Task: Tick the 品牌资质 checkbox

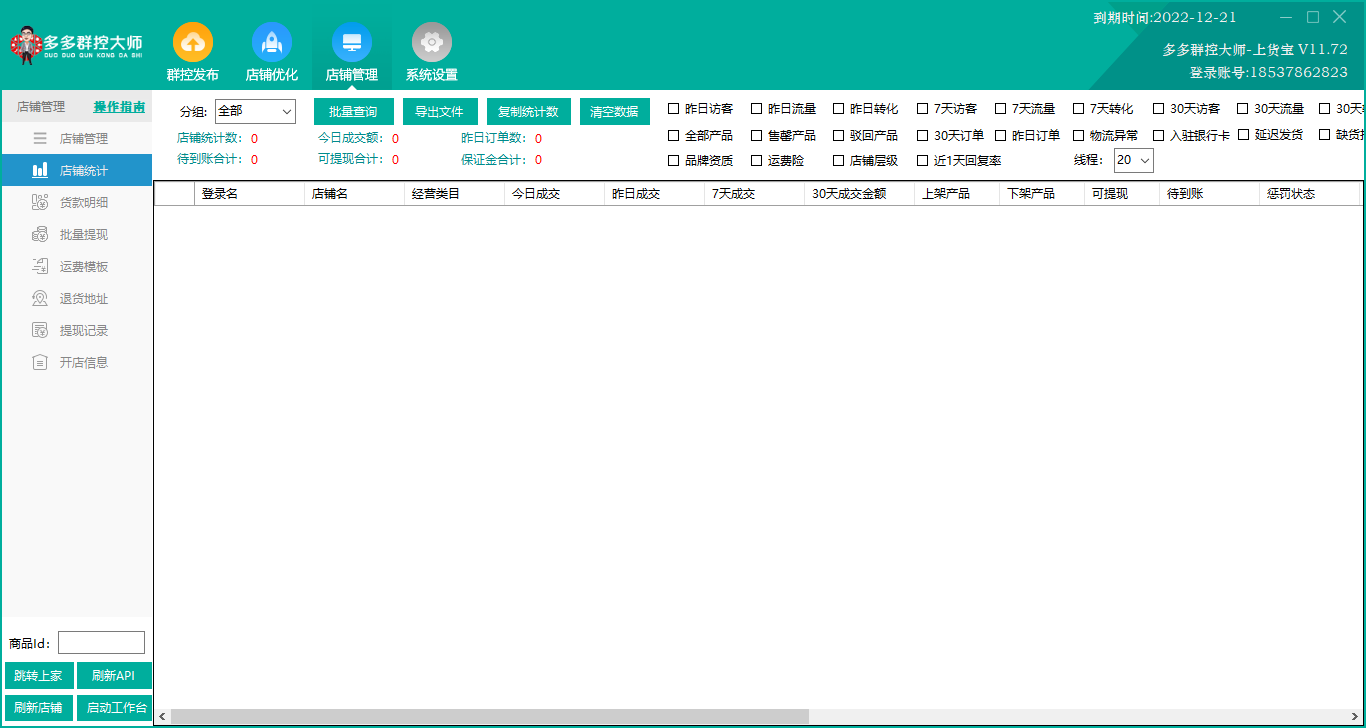Action: [x=674, y=161]
